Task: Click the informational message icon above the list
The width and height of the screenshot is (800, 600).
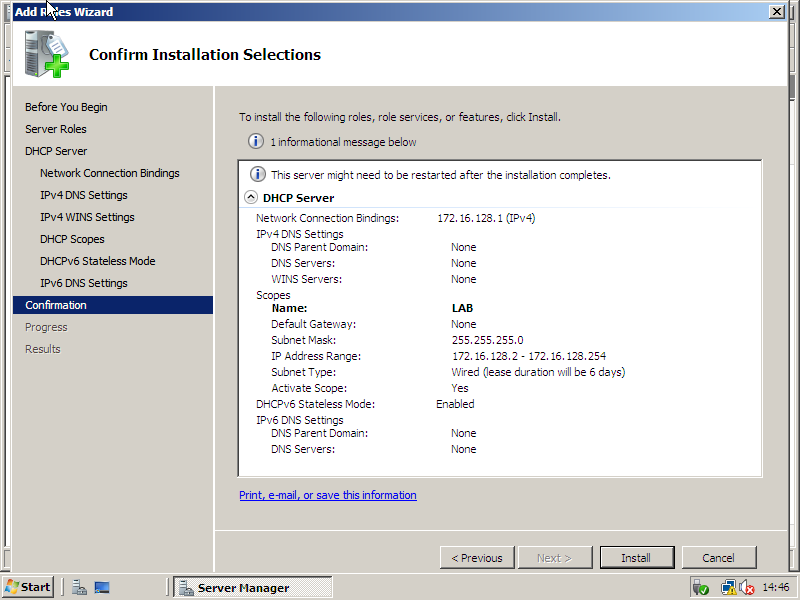Action: 256,142
